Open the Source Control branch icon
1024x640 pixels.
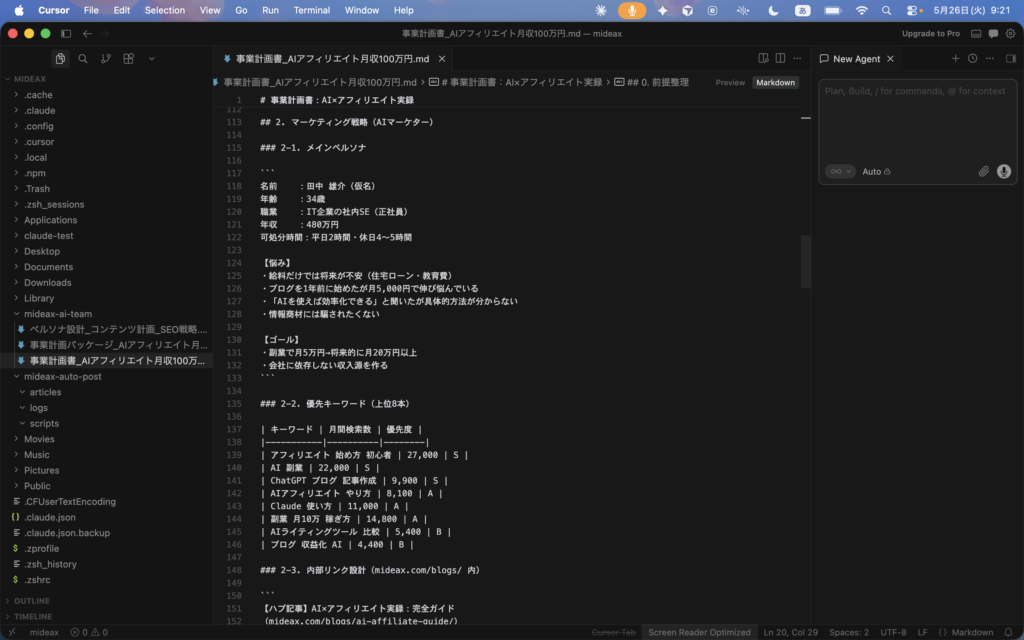point(106,59)
